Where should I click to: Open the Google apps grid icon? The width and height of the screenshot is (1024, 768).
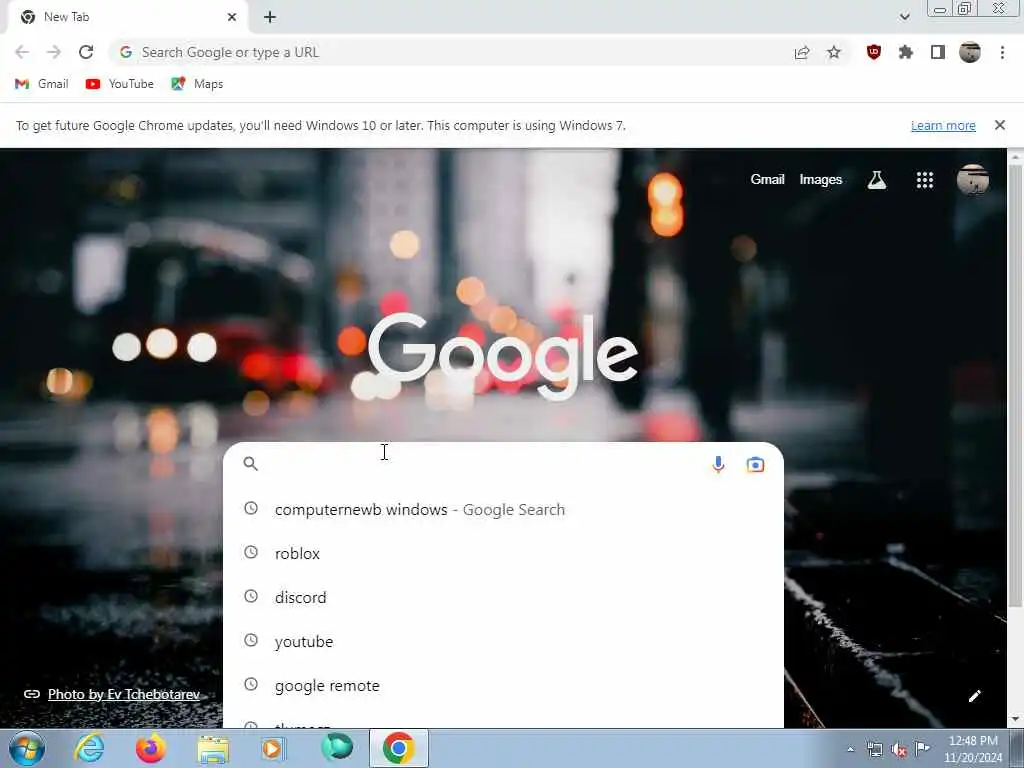(925, 180)
